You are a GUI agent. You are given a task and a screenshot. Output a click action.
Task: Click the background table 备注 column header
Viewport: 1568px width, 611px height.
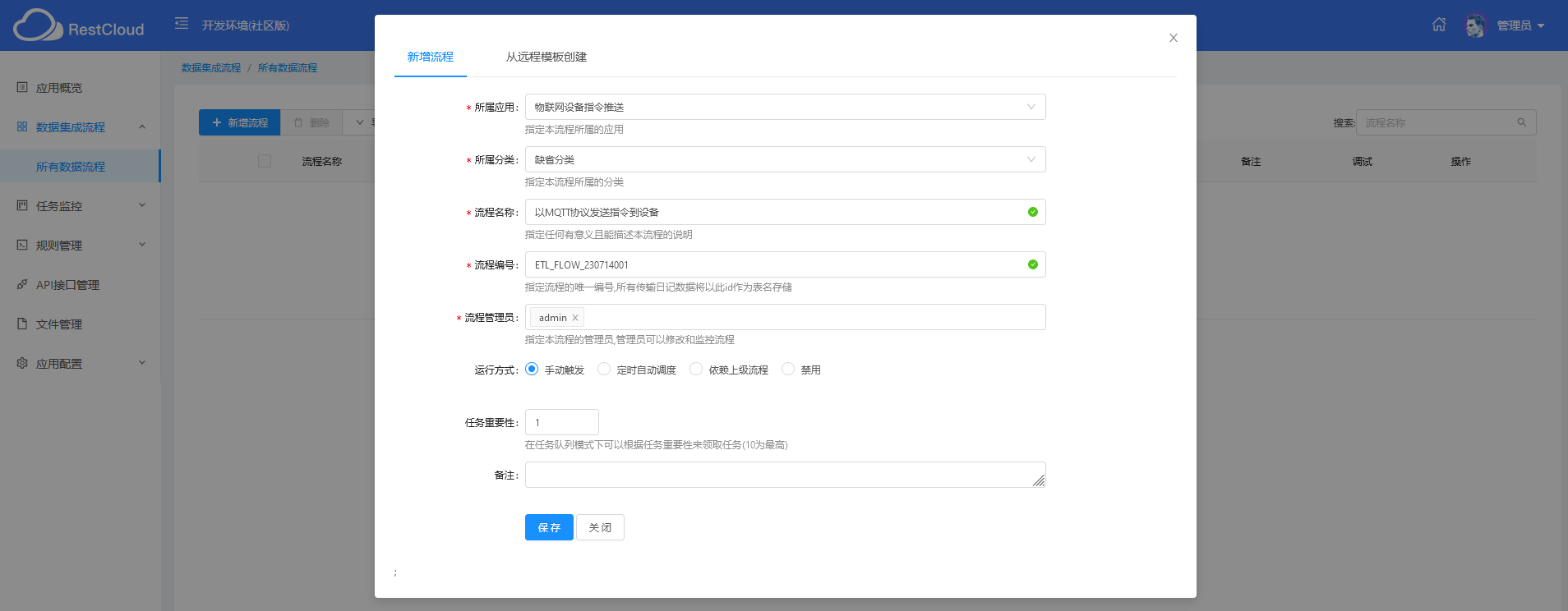tap(1251, 162)
